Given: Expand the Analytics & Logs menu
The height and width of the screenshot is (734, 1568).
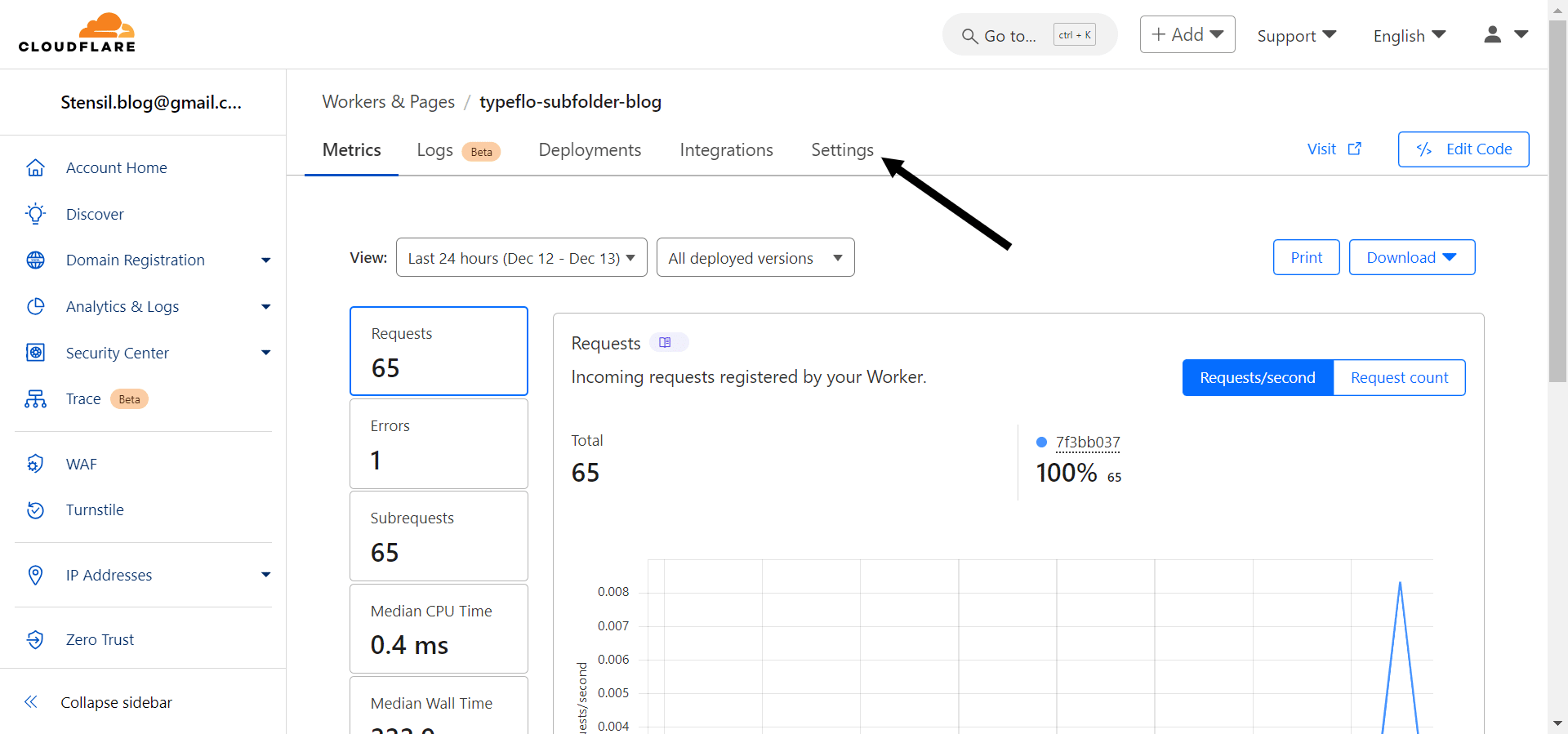Looking at the screenshot, I should coord(265,307).
